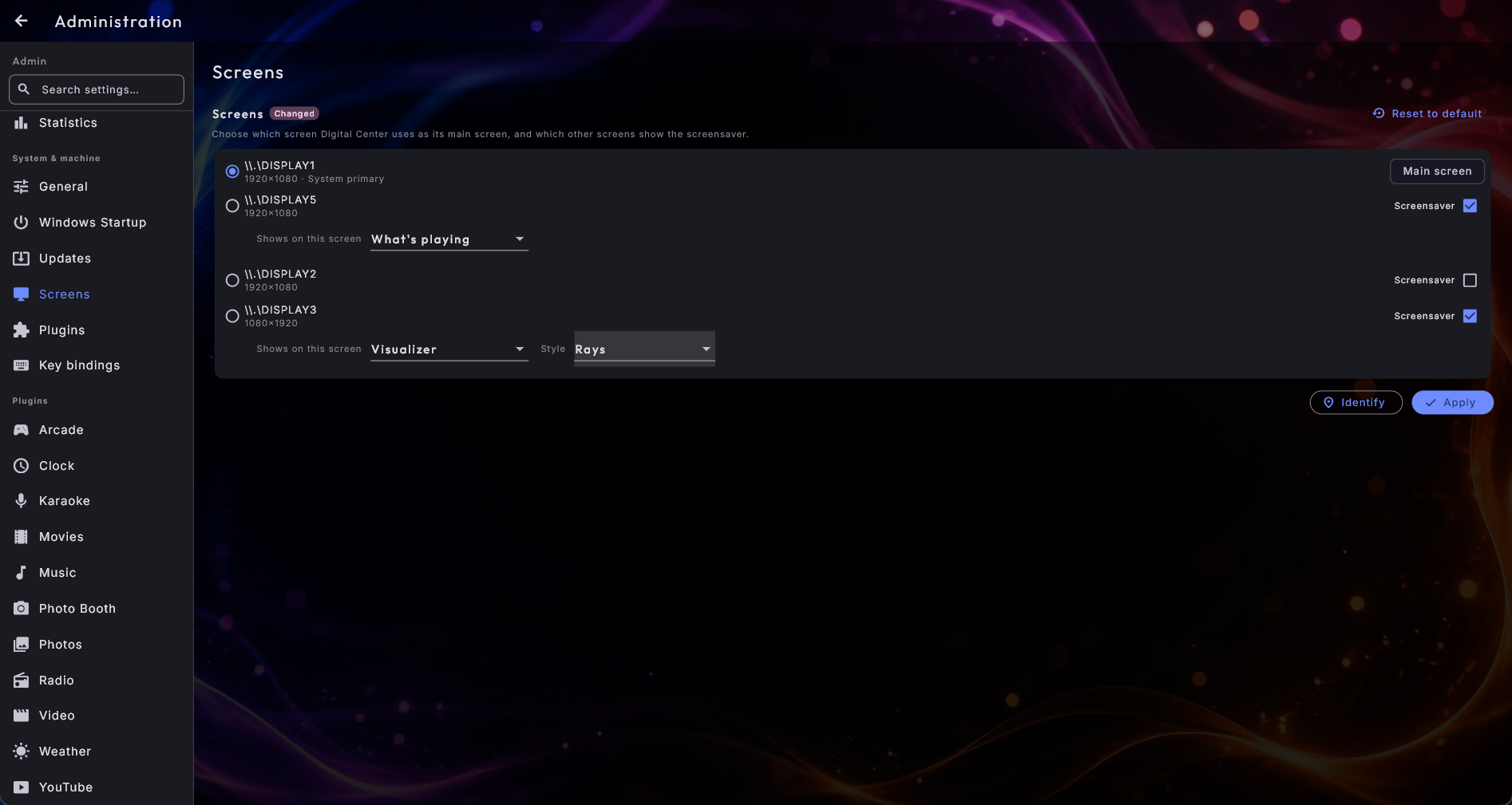Open the Music note icon
1512x805 pixels.
pos(22,573)
